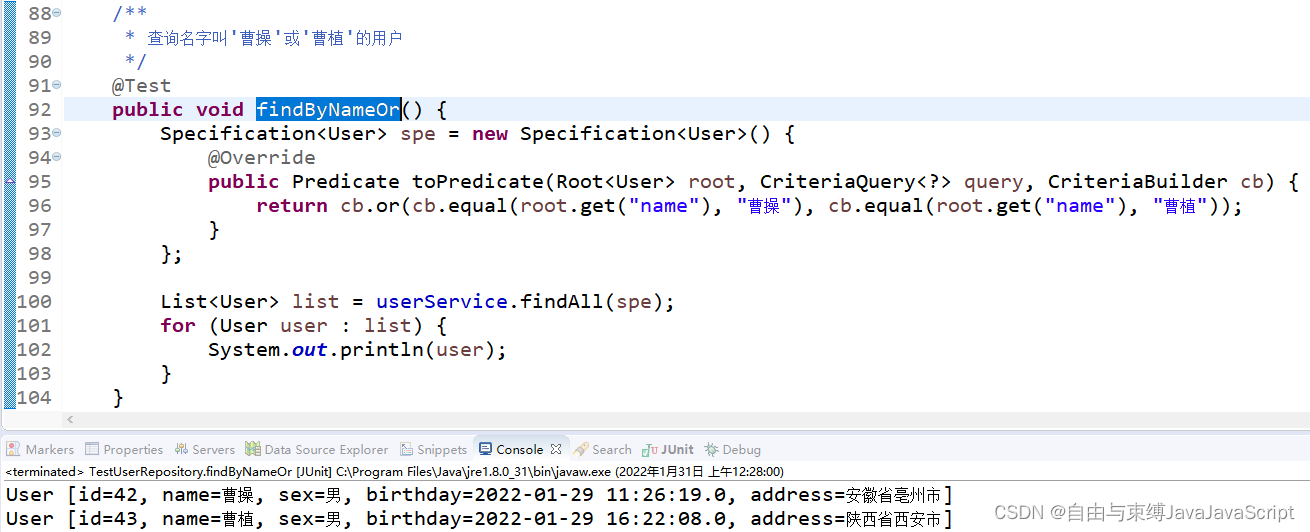Select the Console view tab

coord(511,450)
